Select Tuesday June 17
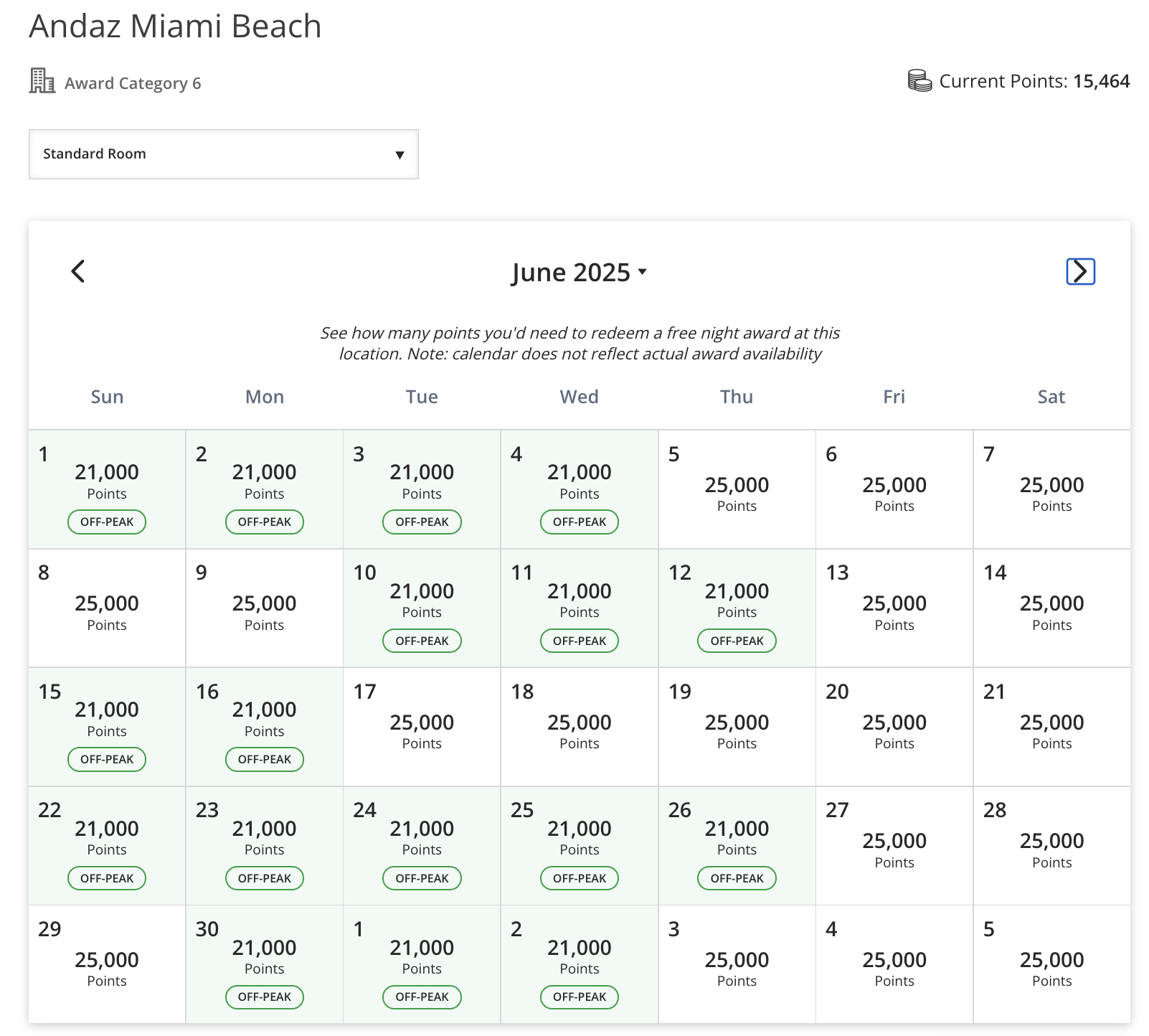Viewport: 1149px width, 1036px height. tap(422, 727)
